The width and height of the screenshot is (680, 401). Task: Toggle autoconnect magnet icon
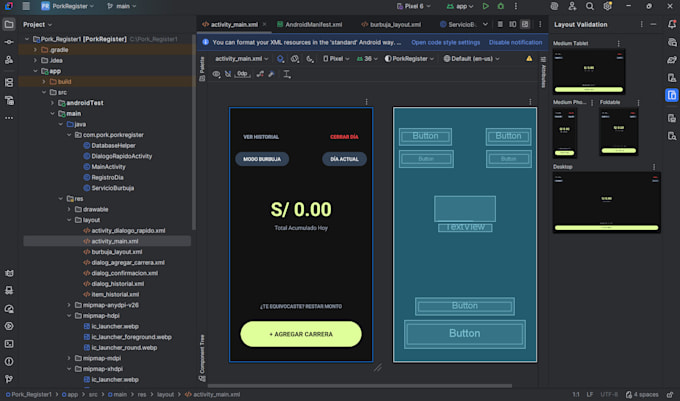tap(228, 74)
